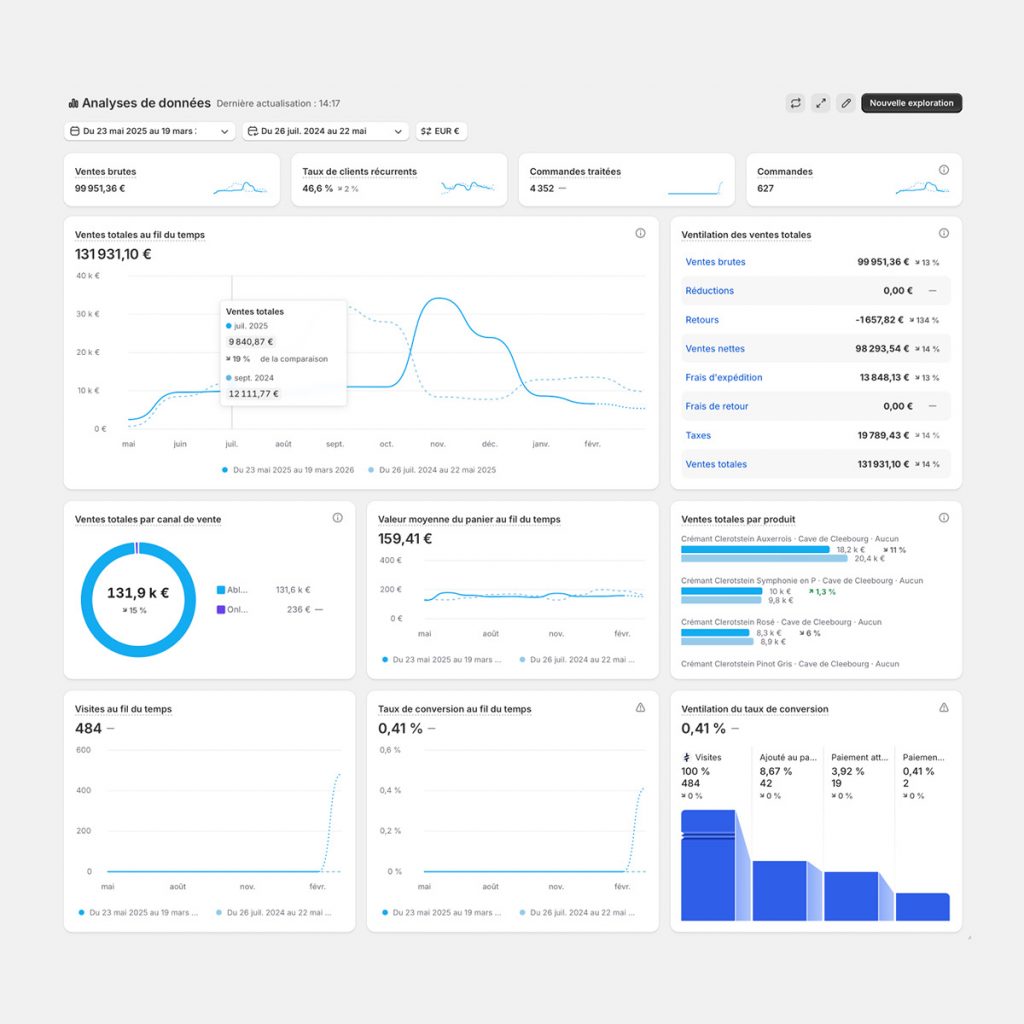Click warning icon on Taux de conversion chart
Image resolution: width=1024 pixels, height=1024 pixels.
(x=640, y=708)
